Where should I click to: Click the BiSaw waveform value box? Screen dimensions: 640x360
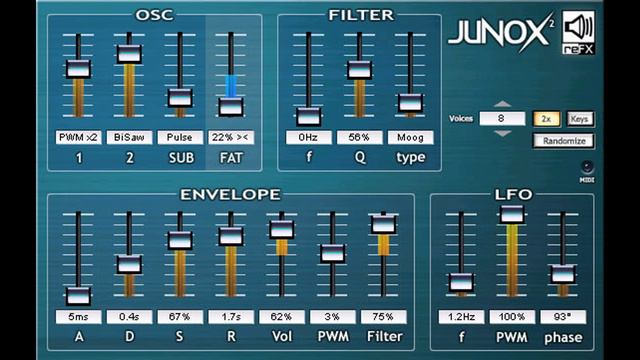129,138
